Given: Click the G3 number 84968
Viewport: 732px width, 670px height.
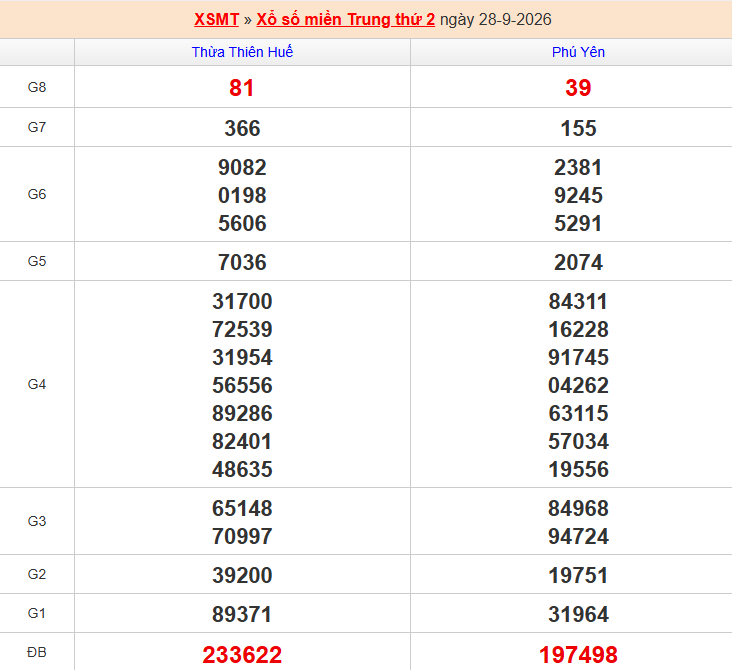Looking at the screenshot, I should (578, 508).
